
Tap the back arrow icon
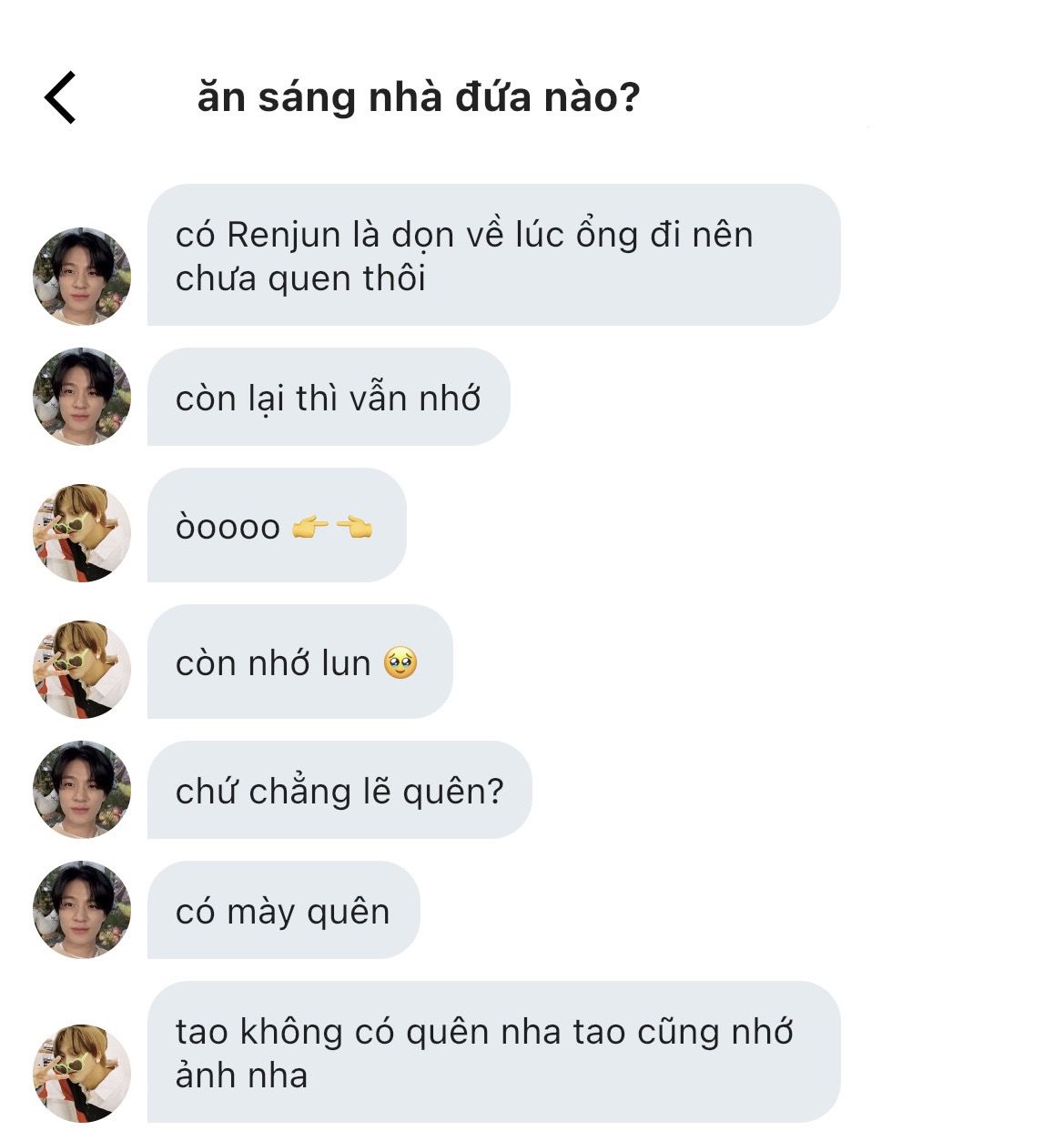point(60,97)
